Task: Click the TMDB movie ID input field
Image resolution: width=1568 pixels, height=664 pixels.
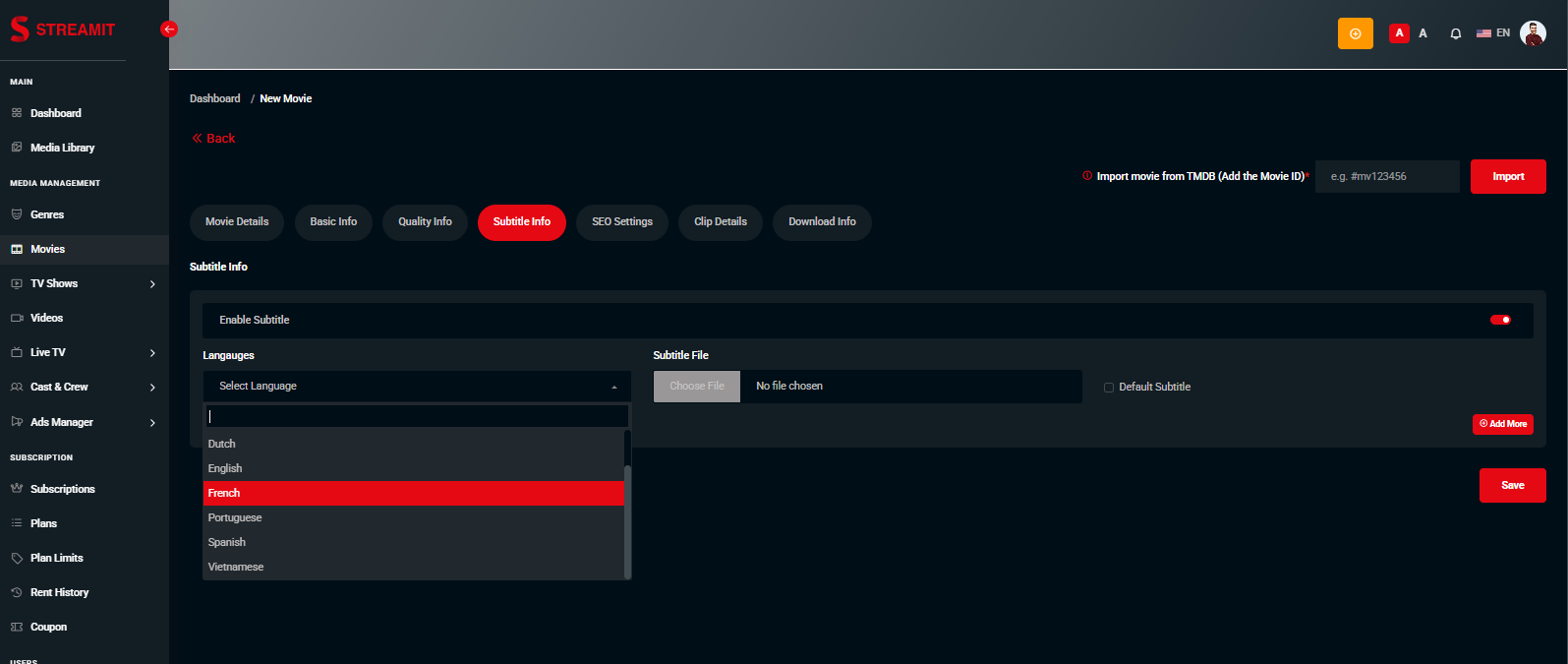Action: 1386,177
